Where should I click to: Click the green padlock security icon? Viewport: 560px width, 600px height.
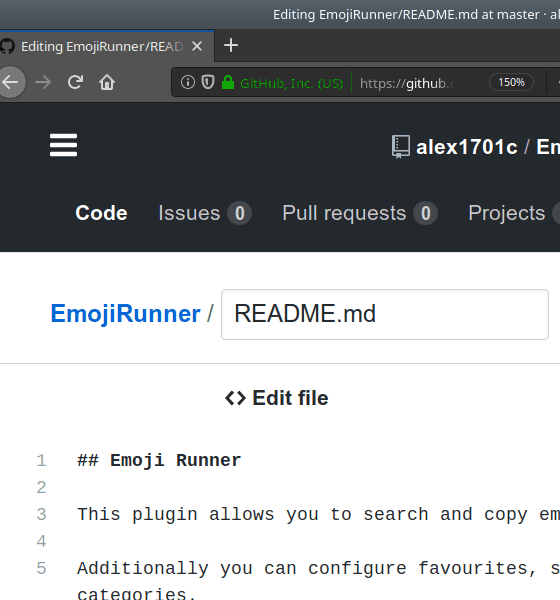coord(228,82)
